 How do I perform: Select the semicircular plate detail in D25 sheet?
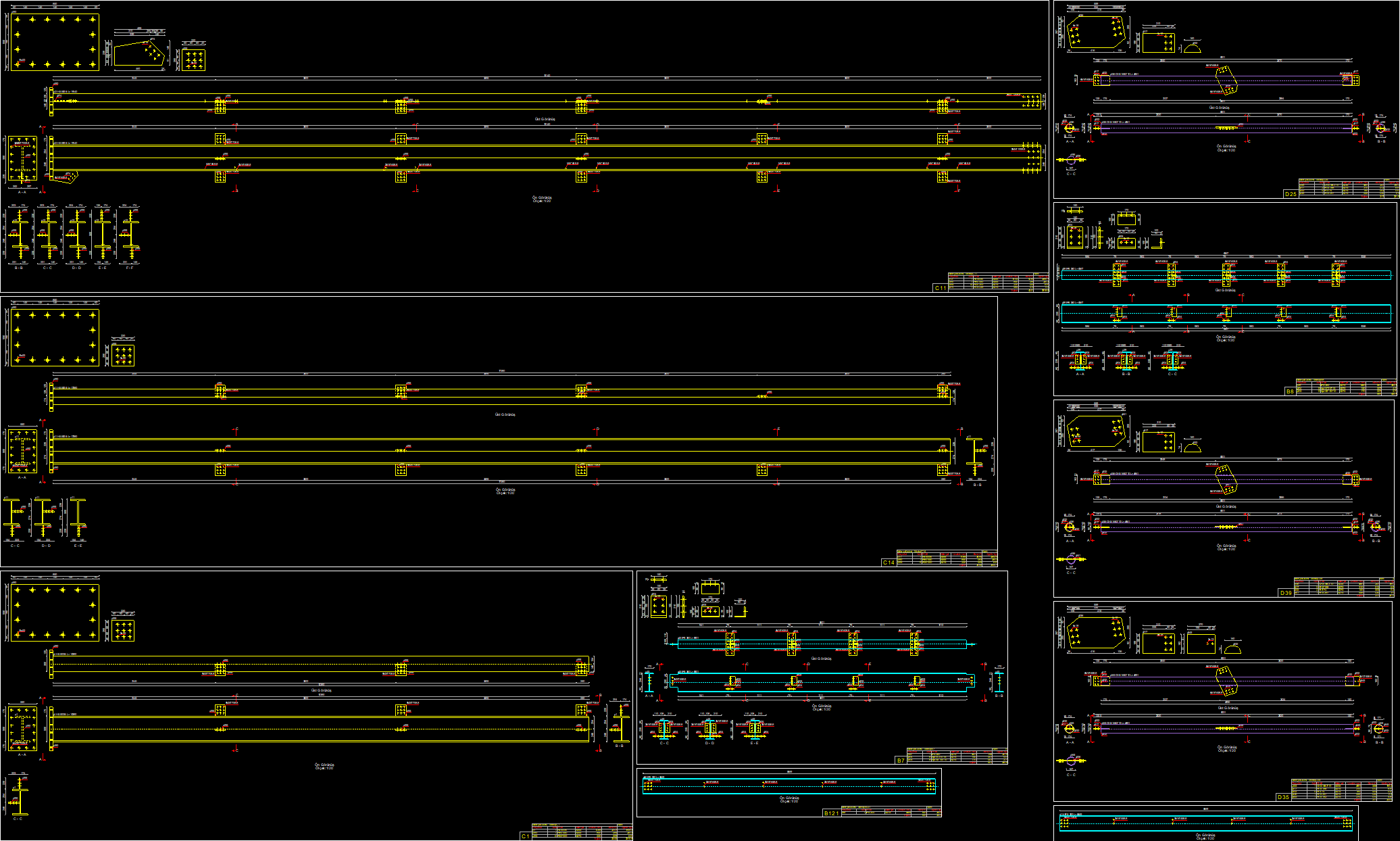pyautogui.click(x=1192, y=48)
